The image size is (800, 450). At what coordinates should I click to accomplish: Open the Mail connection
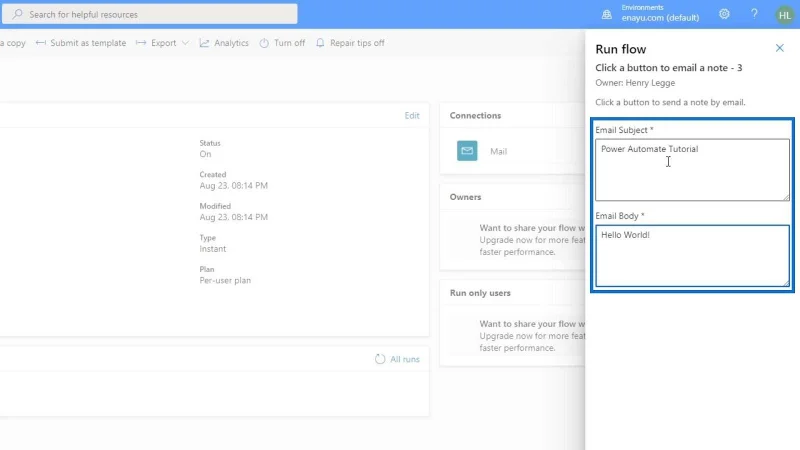point(498,151)
